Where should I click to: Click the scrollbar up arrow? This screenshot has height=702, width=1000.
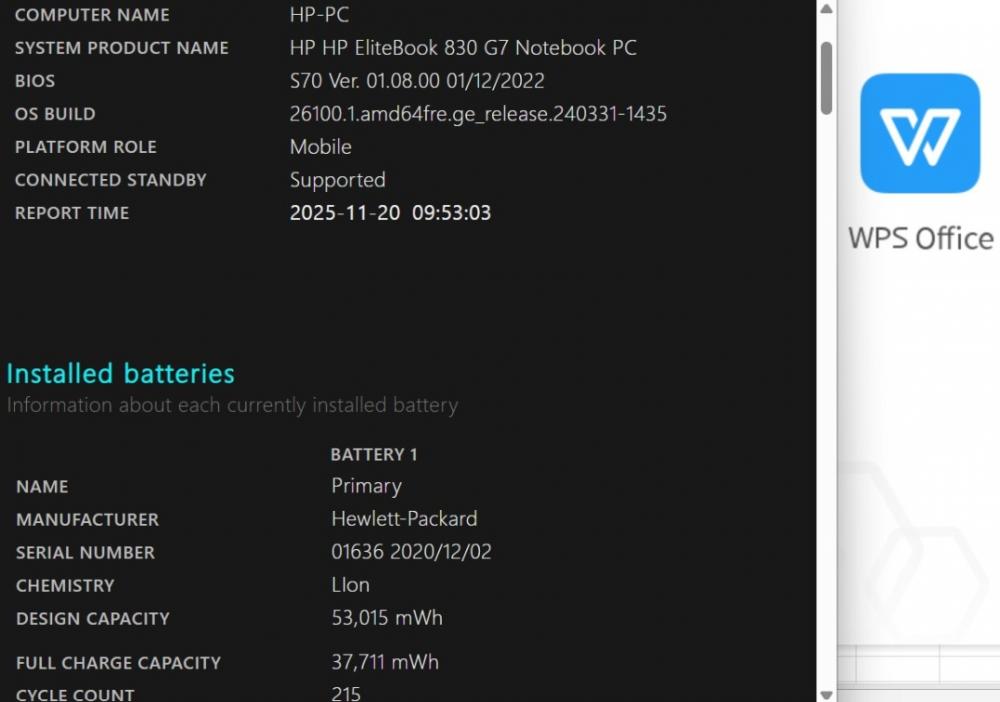pyautogui.click(x=827, y=9)
